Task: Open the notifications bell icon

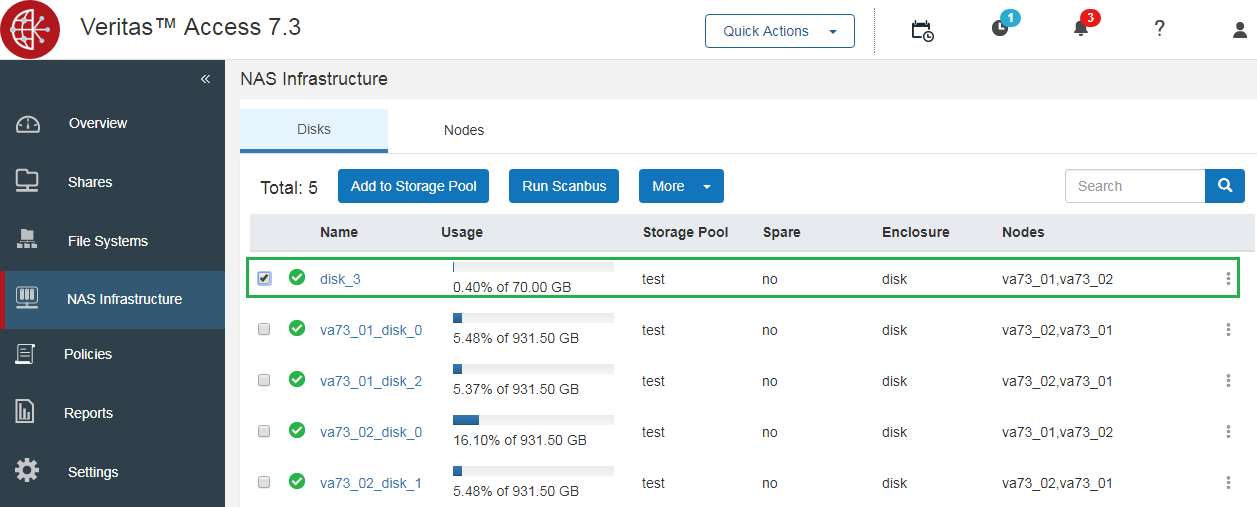Action: pyautogui.click(x=1081, y=28)
